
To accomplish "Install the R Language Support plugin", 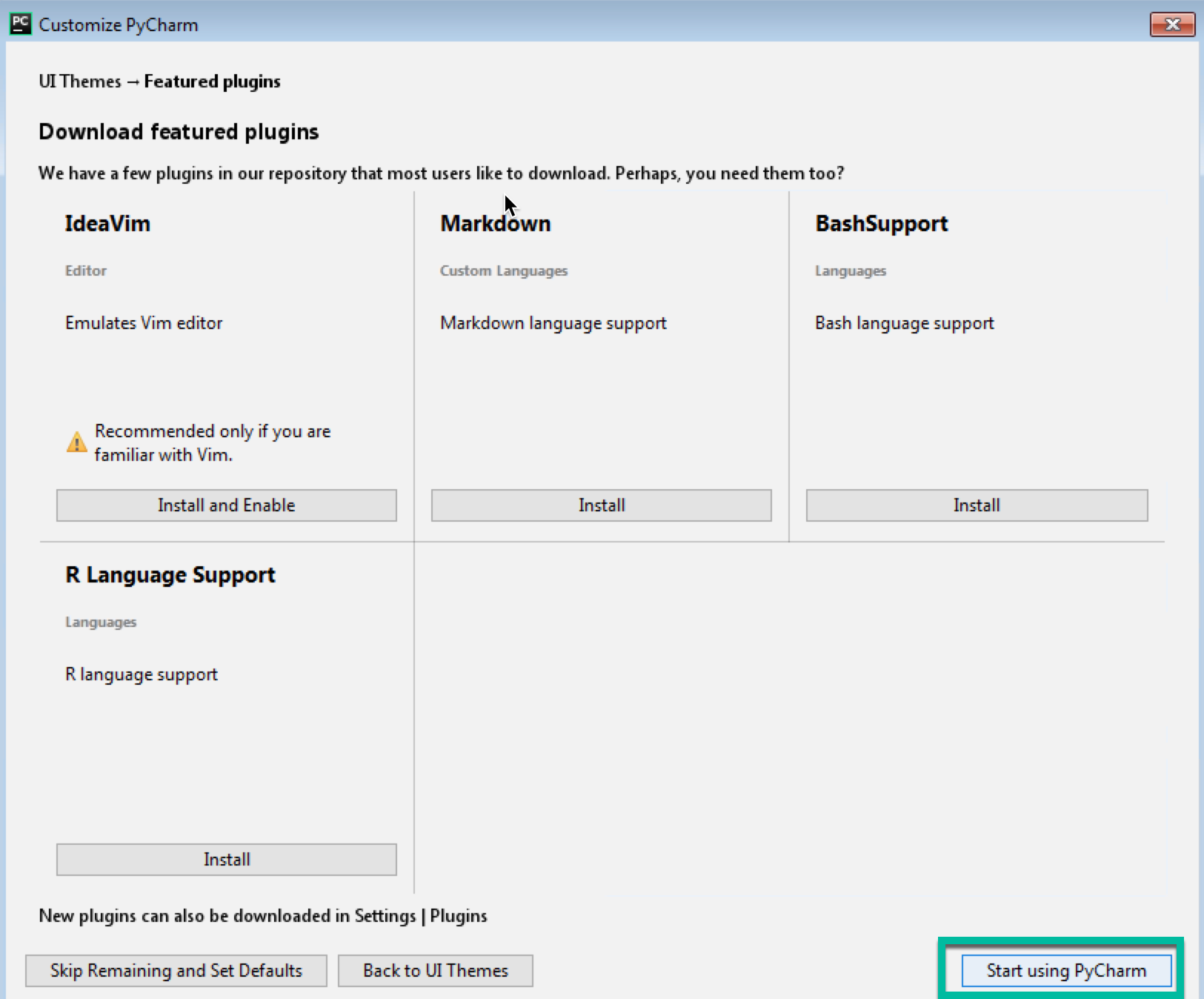I will (227, 860).
